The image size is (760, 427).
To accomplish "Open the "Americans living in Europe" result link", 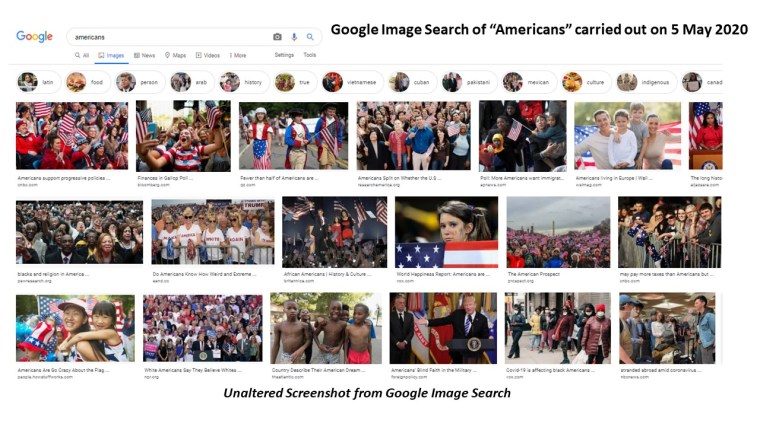I will tap(614, 178).
